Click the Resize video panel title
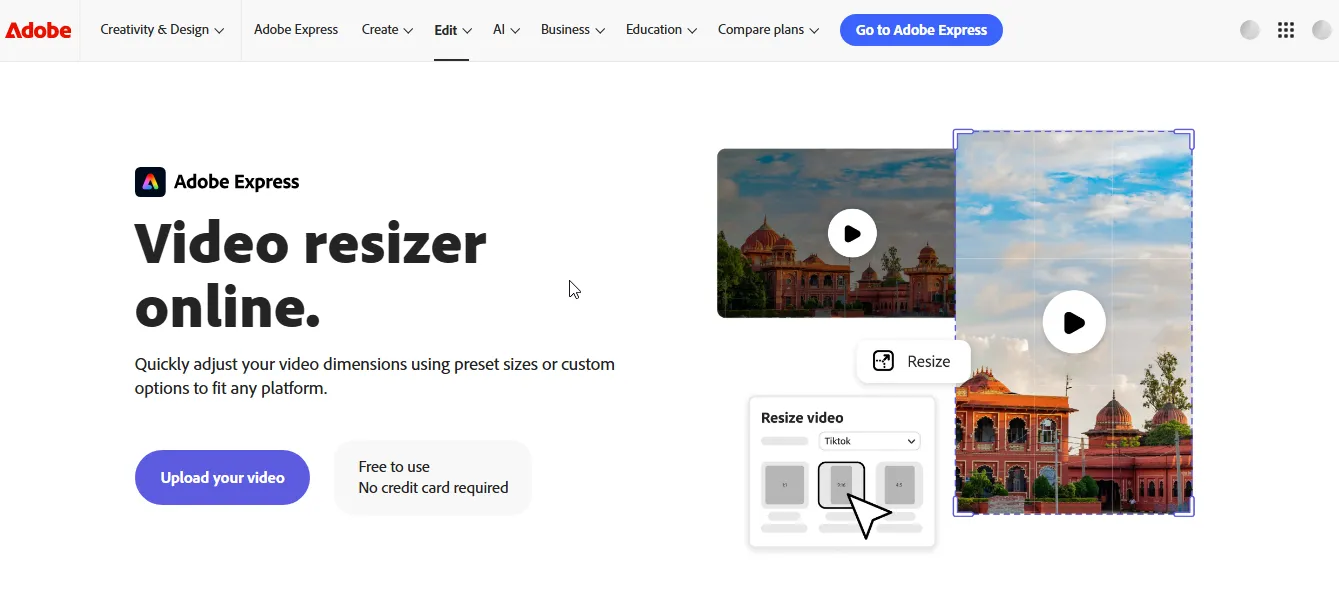This screenshot has height=601, width=1339. (802, 418)
